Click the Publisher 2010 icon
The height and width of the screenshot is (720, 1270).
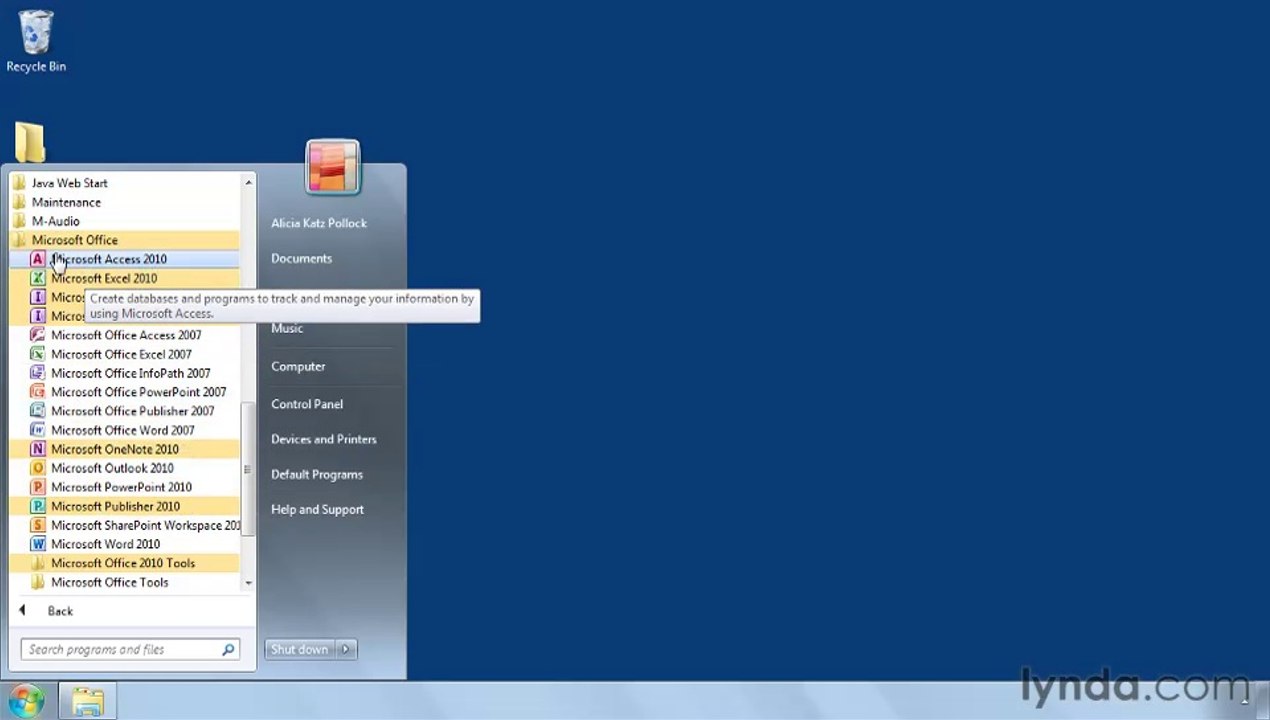pos(38,506)
